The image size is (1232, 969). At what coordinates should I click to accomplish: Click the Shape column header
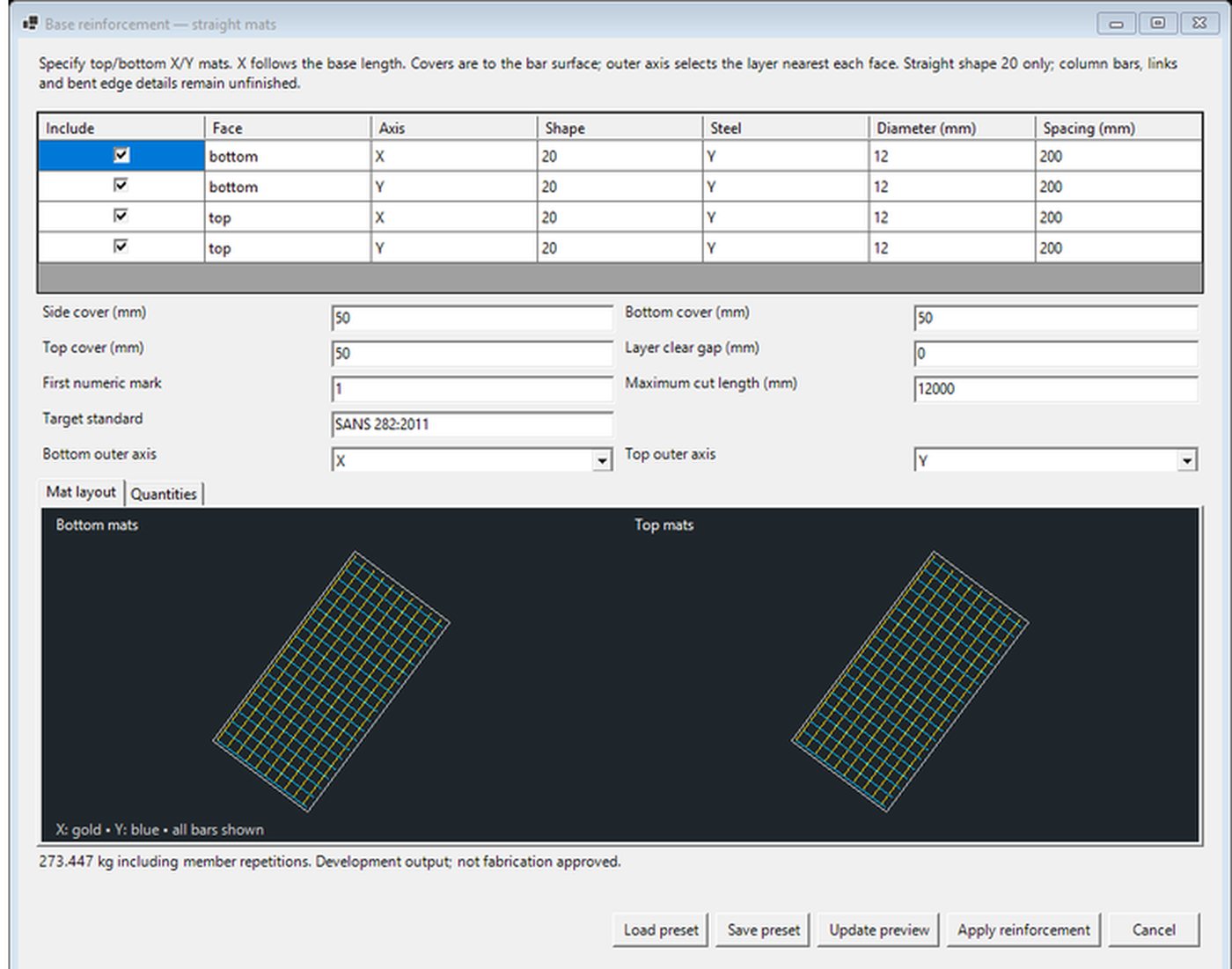620,128
